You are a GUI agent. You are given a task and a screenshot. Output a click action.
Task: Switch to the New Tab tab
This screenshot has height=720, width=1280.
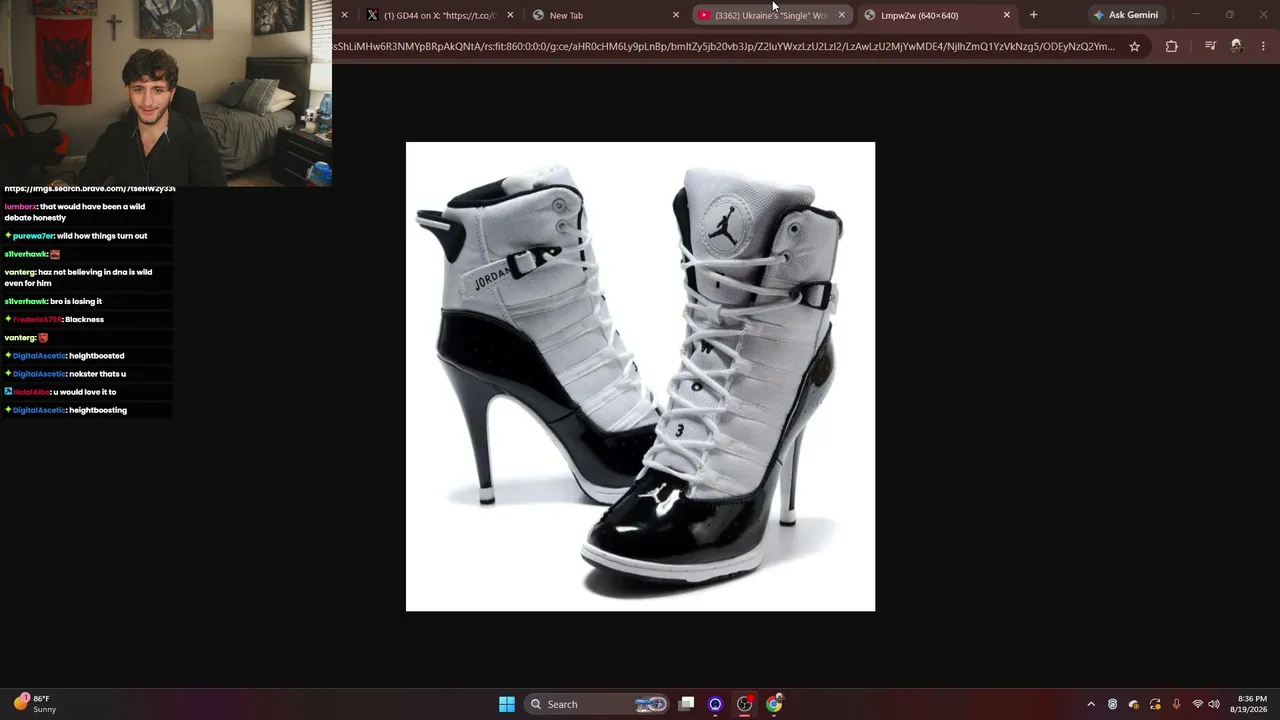tap(604, 15)
